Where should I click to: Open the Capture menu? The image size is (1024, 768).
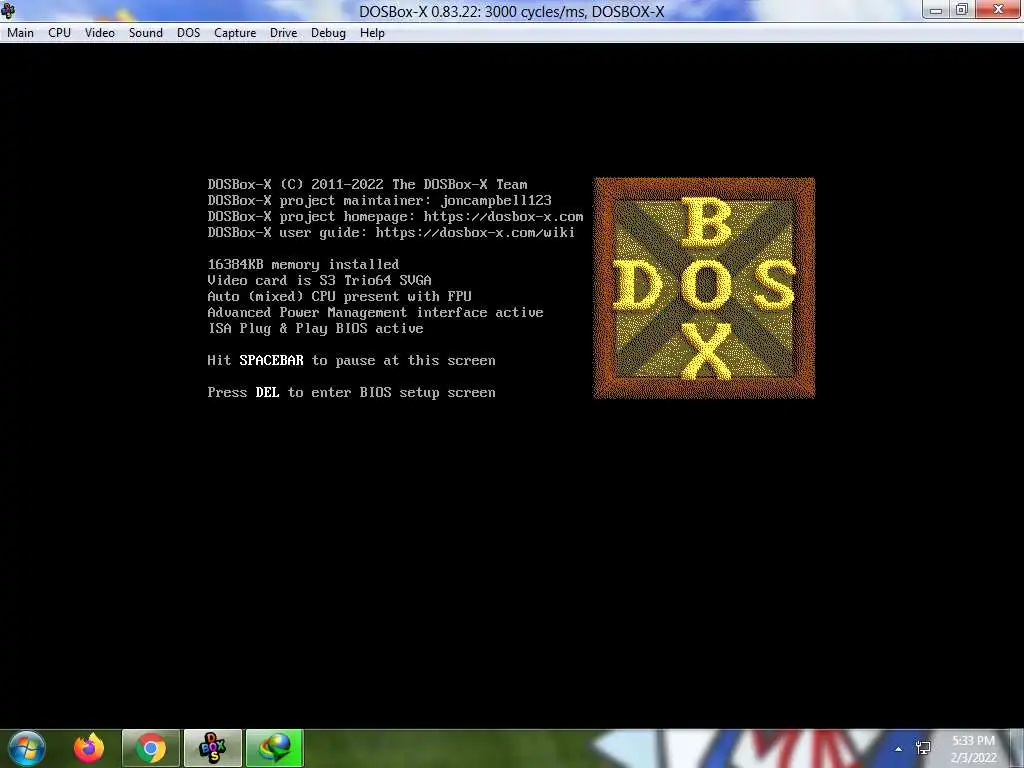click(x=235, y=33)
